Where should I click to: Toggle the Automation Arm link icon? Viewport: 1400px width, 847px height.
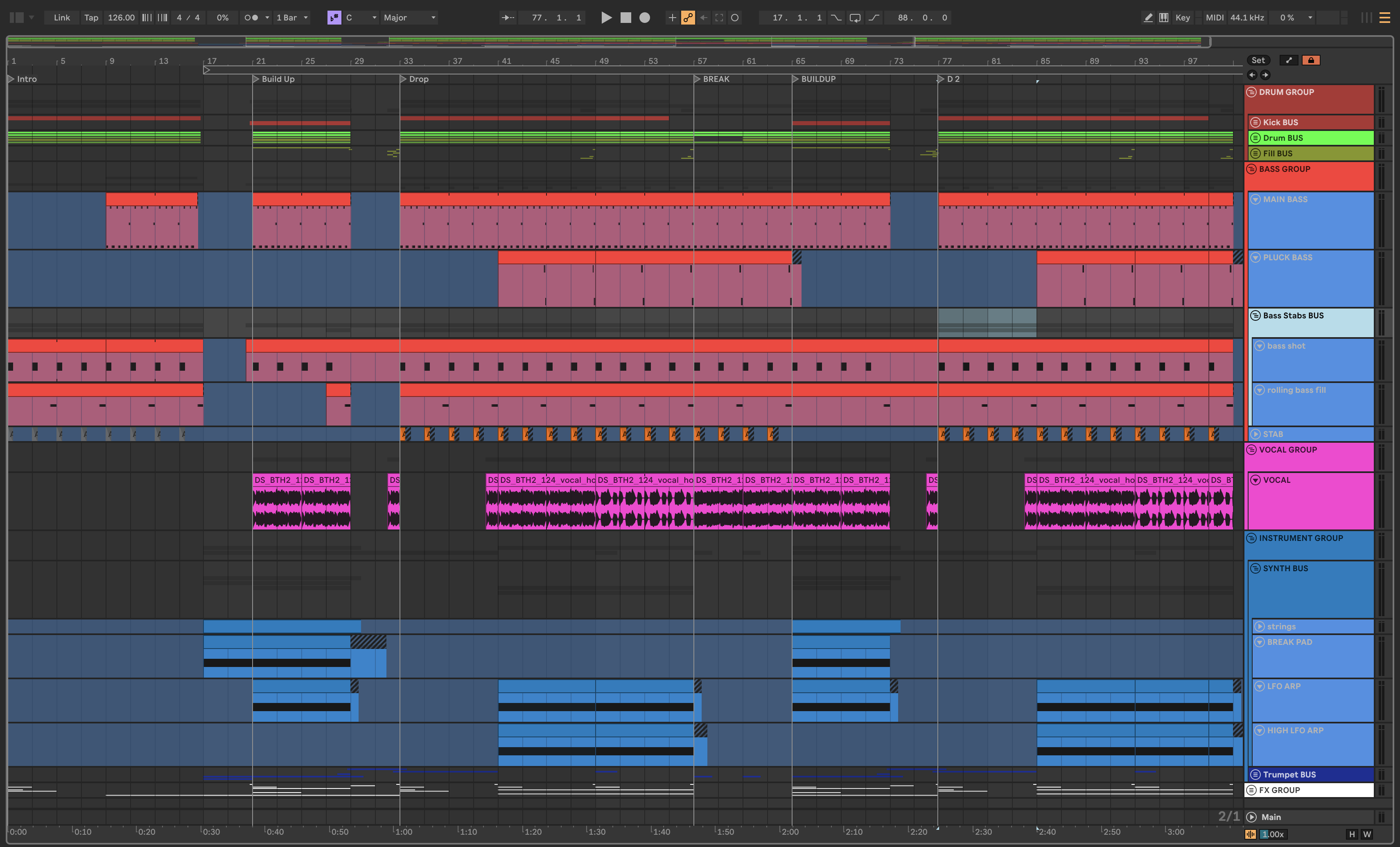tap(688, 18)
